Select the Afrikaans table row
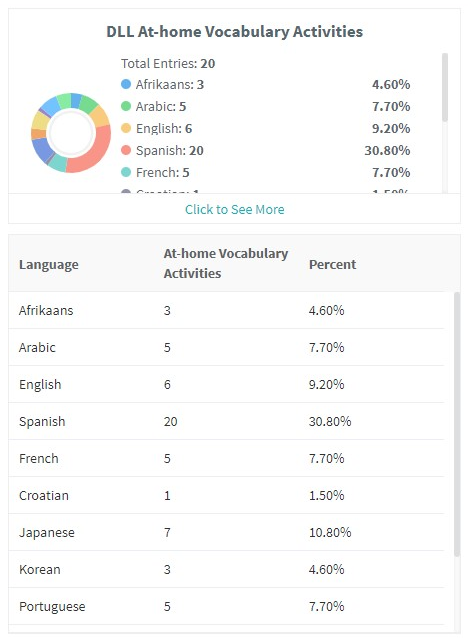The height and width of the screenshot is (638, 468). pyautogui.click(x=226, y=310)
